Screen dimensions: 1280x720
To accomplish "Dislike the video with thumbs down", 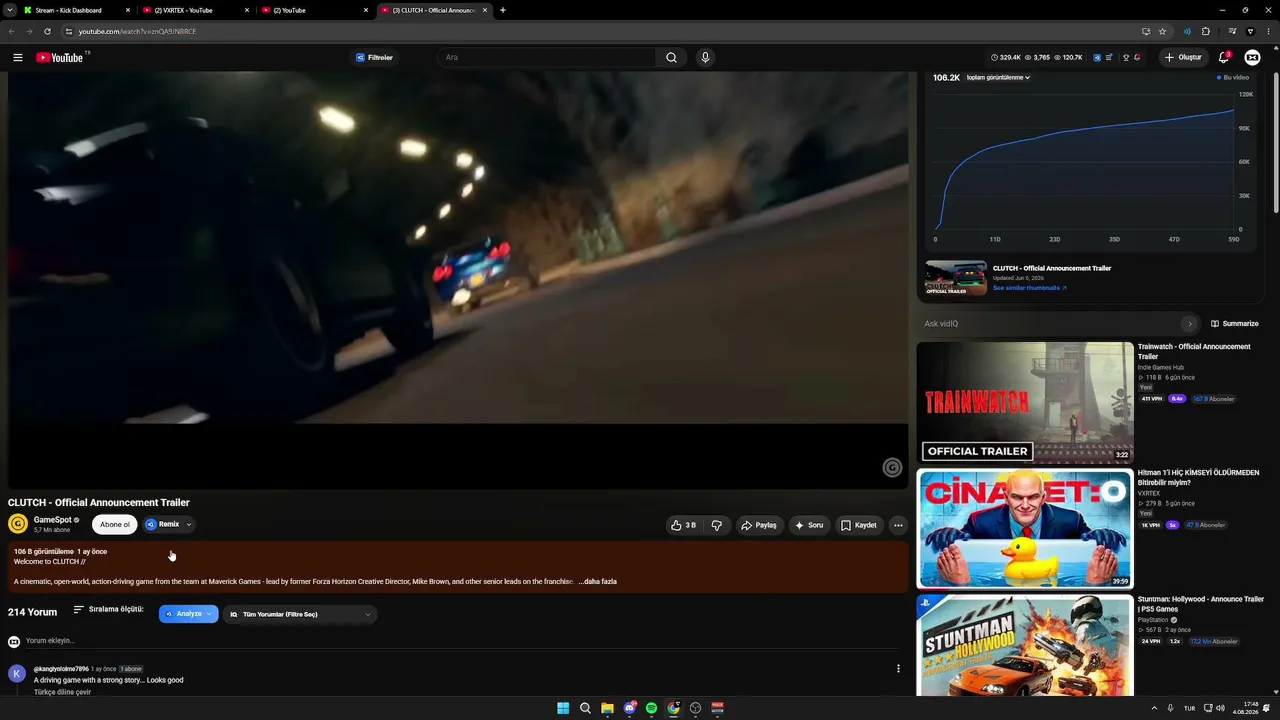I will 717,525.
